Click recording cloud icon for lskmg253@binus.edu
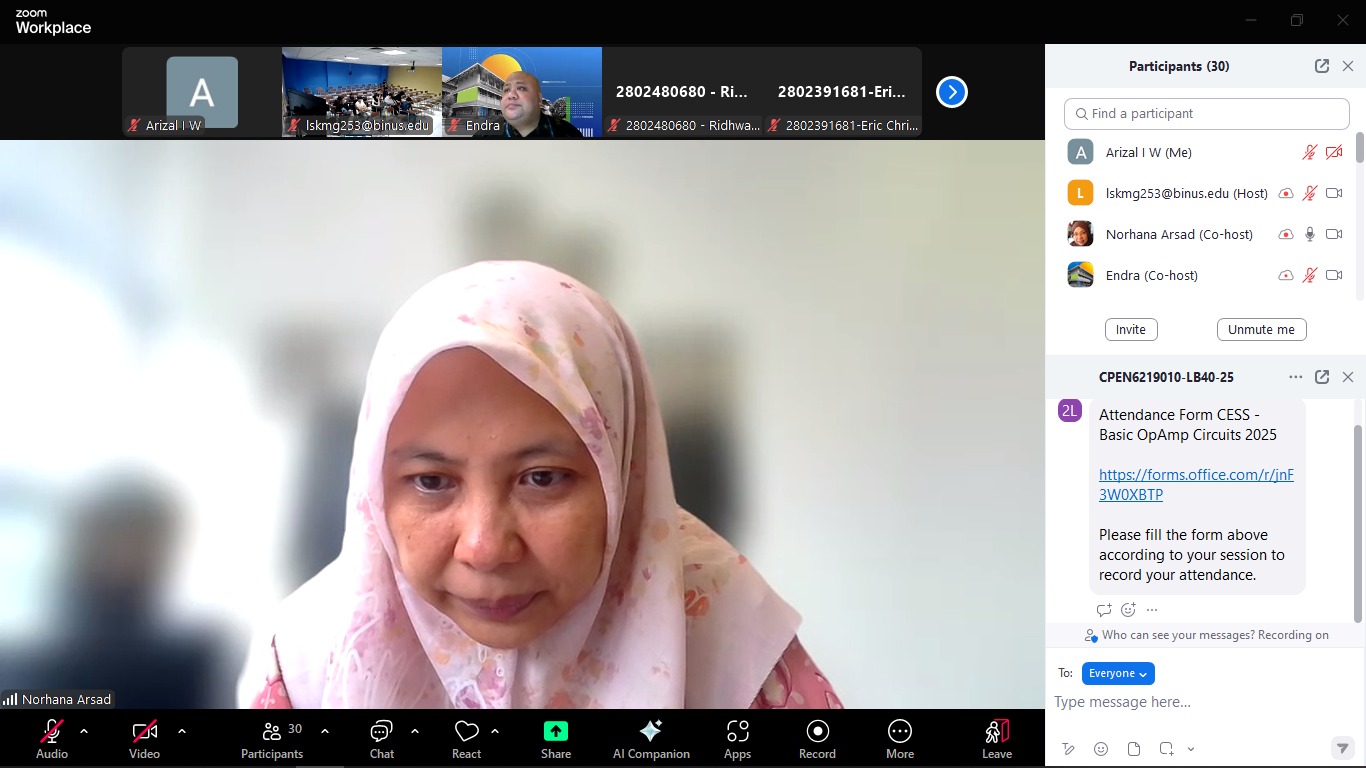The width and height of the screenshot is (1366, 768). click(x=1286, y=194)
